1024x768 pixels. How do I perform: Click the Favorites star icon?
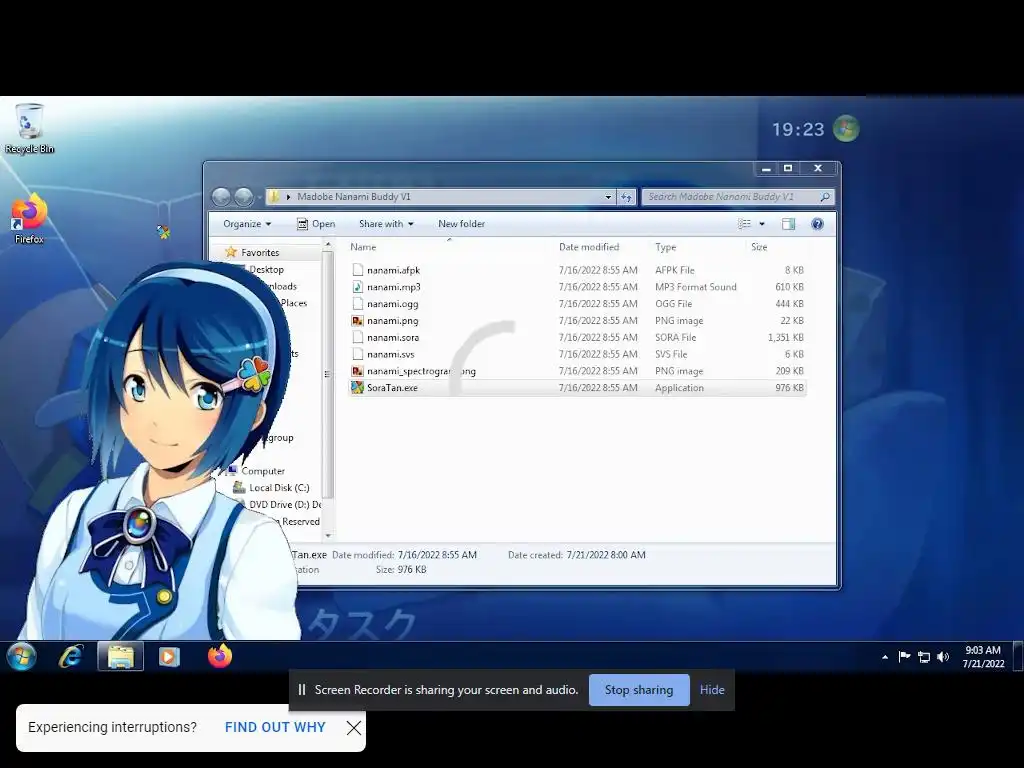pyautogui.click(x=230, y=252)
